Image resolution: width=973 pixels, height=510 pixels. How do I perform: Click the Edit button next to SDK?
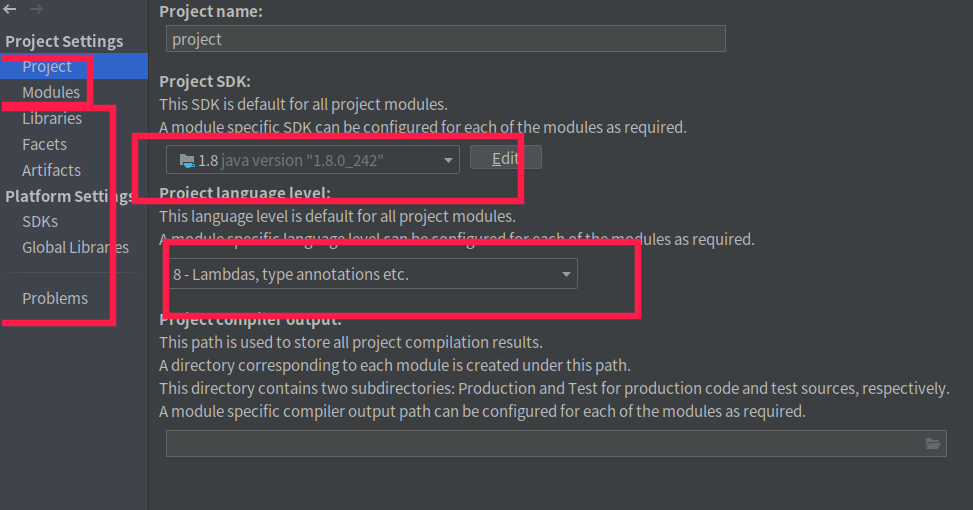click(506, 158)
